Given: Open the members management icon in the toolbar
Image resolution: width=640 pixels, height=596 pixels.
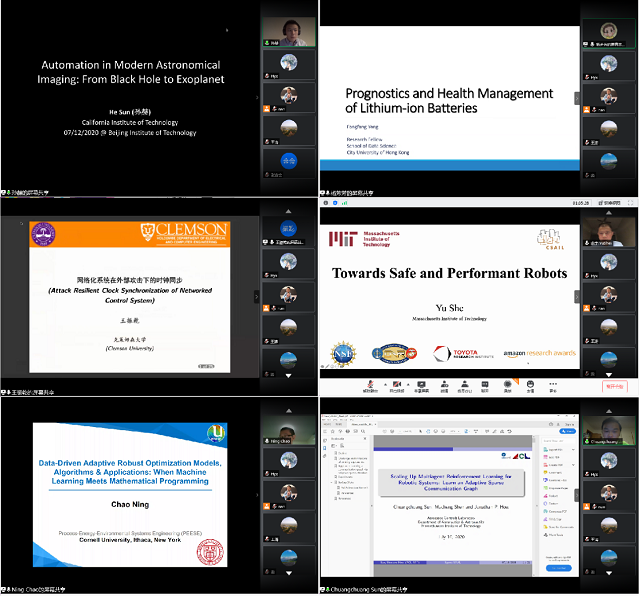Looking at the screenshot, I should (465, 385).
